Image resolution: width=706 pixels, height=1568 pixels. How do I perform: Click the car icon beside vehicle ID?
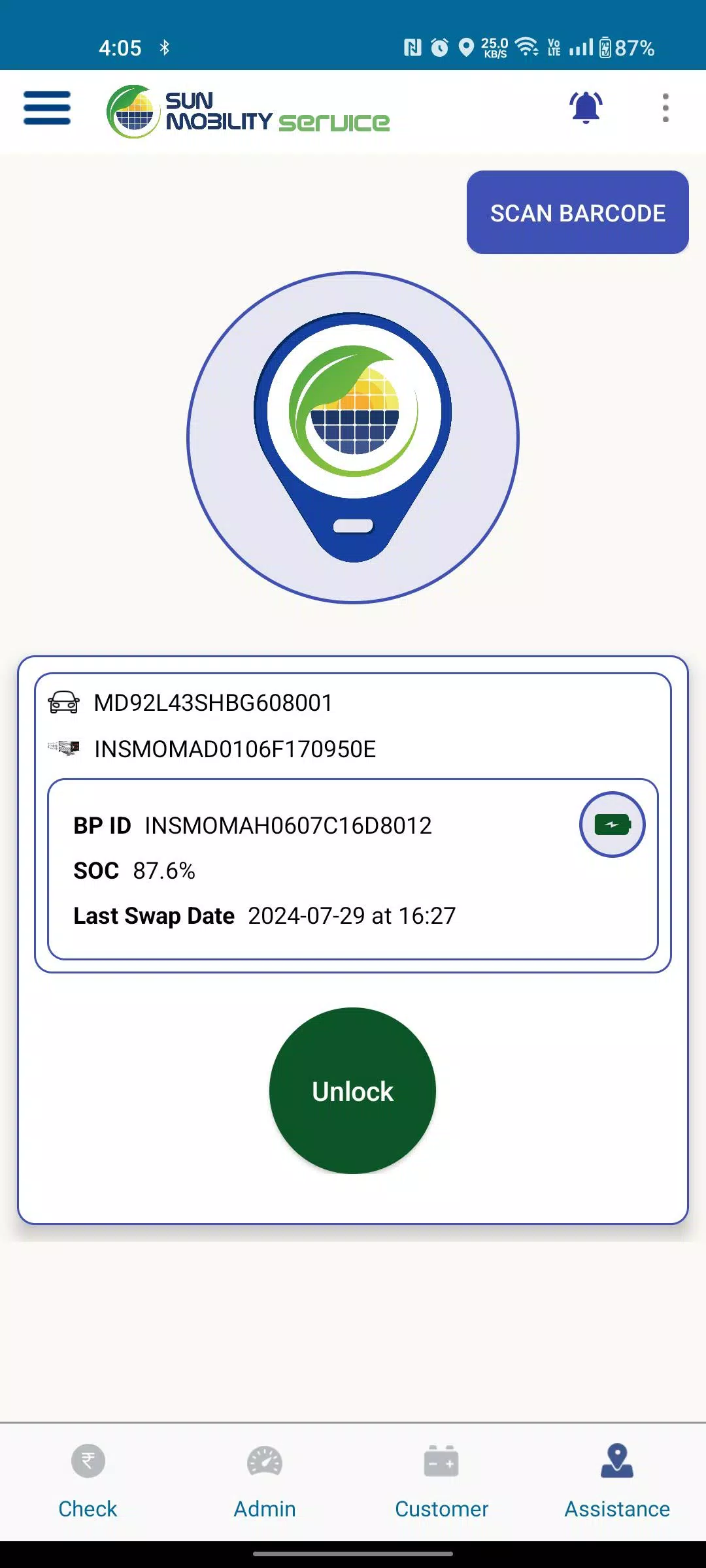[63, 702]
